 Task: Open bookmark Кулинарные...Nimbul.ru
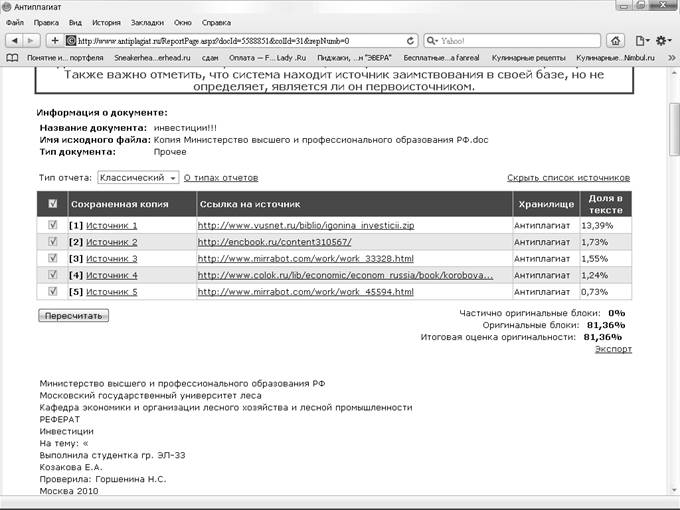(615, 58)
